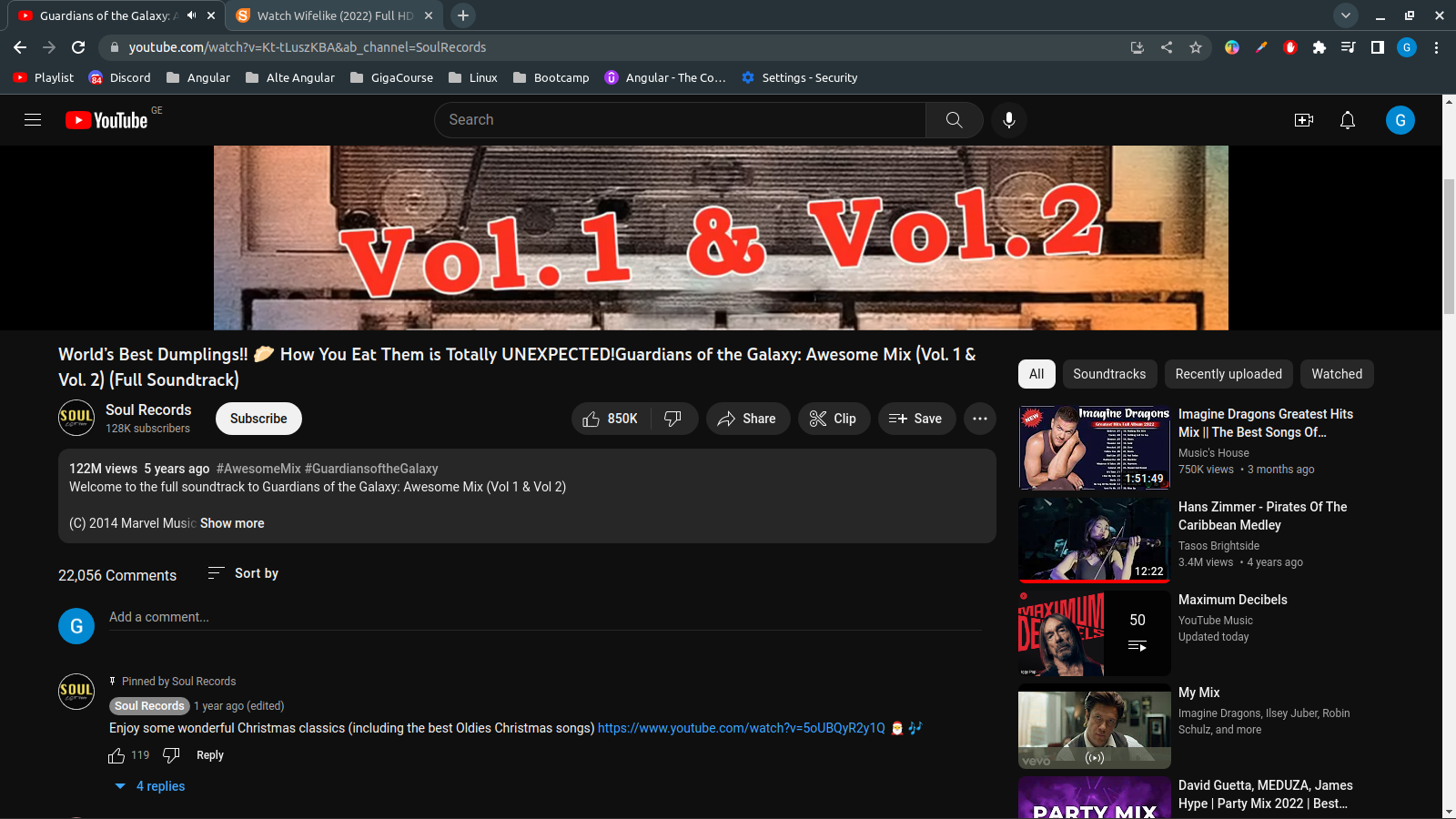The width and height of the screenshot is (1456, 819).
Task: Expand the 4 replies thread
Action: (150, 786)
